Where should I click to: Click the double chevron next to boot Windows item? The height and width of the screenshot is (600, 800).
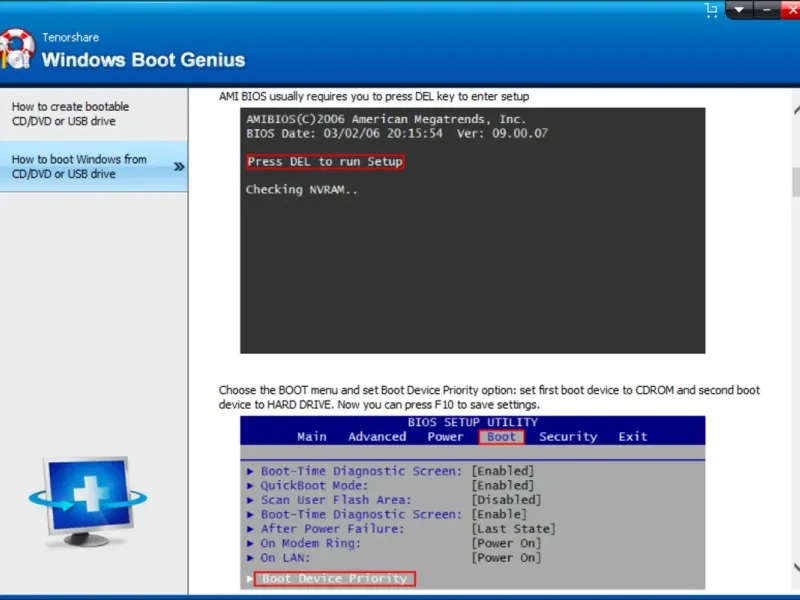tap(179, 166)
